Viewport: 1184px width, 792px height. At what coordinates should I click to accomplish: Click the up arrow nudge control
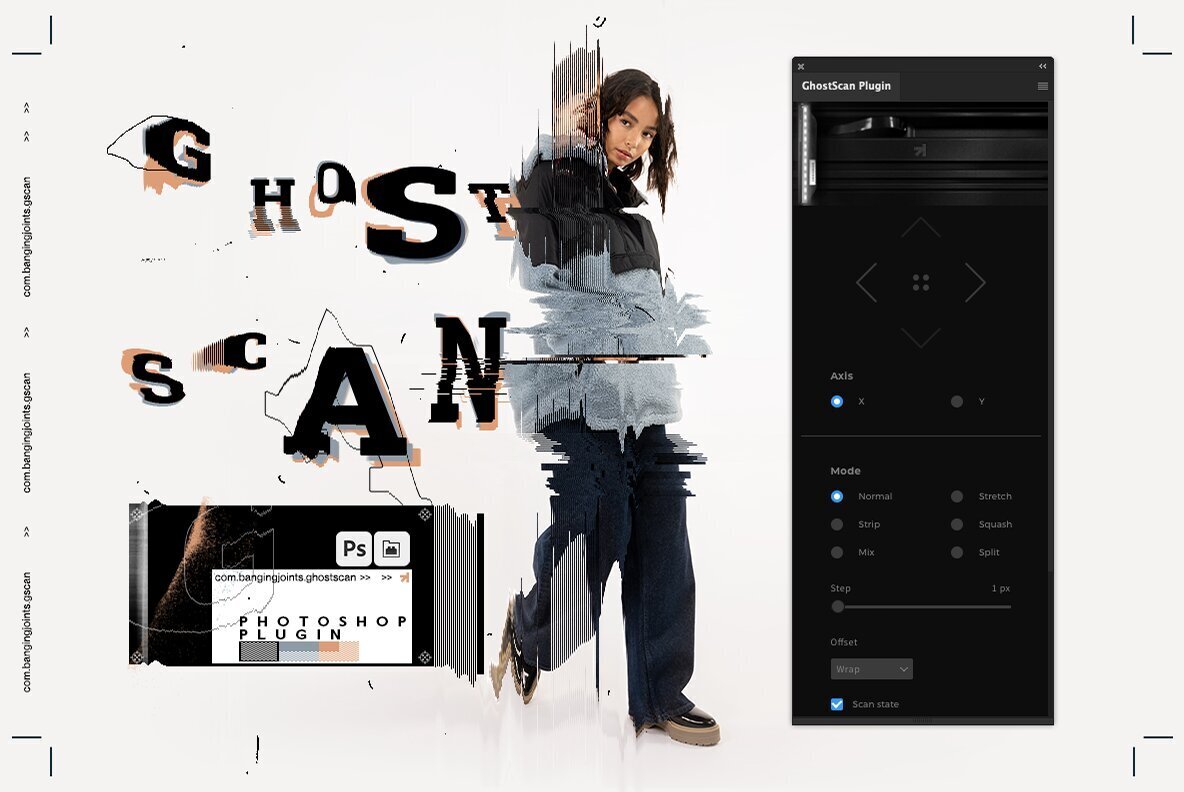921,228
